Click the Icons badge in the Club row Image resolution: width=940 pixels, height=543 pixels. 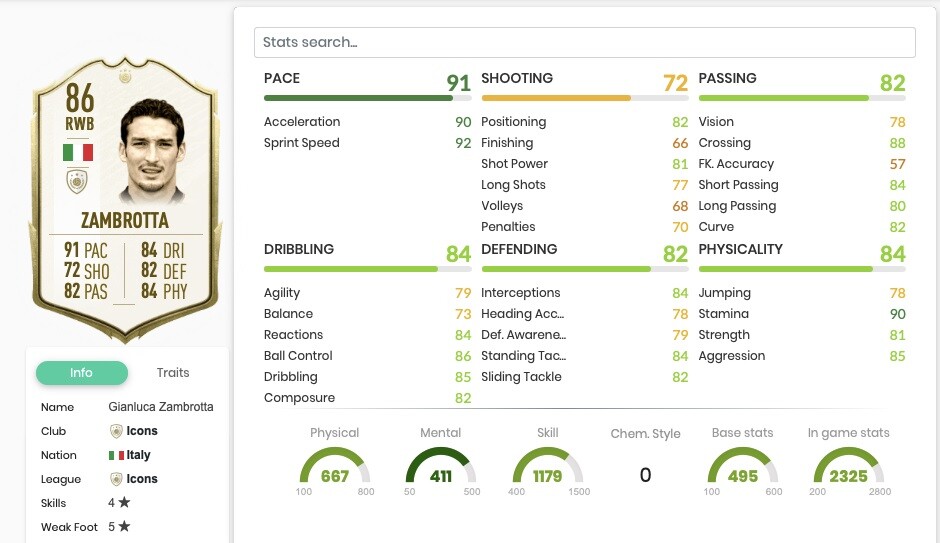tap(116, 431)
